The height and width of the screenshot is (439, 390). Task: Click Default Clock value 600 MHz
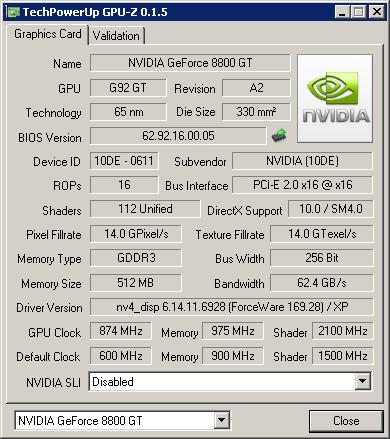(121, 356)
